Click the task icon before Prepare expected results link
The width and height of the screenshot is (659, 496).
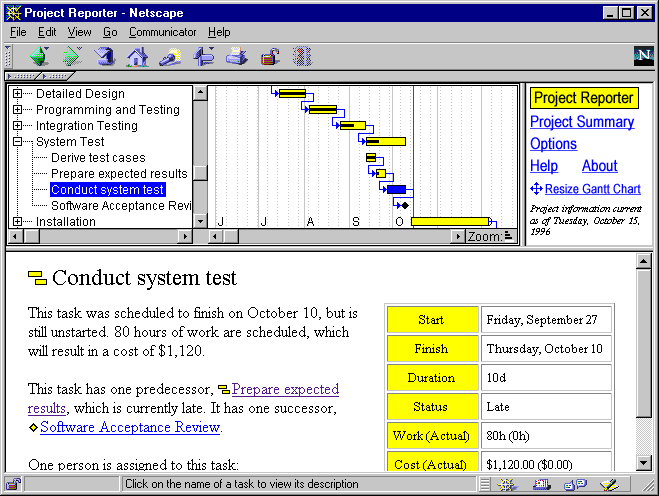(224, 389)
